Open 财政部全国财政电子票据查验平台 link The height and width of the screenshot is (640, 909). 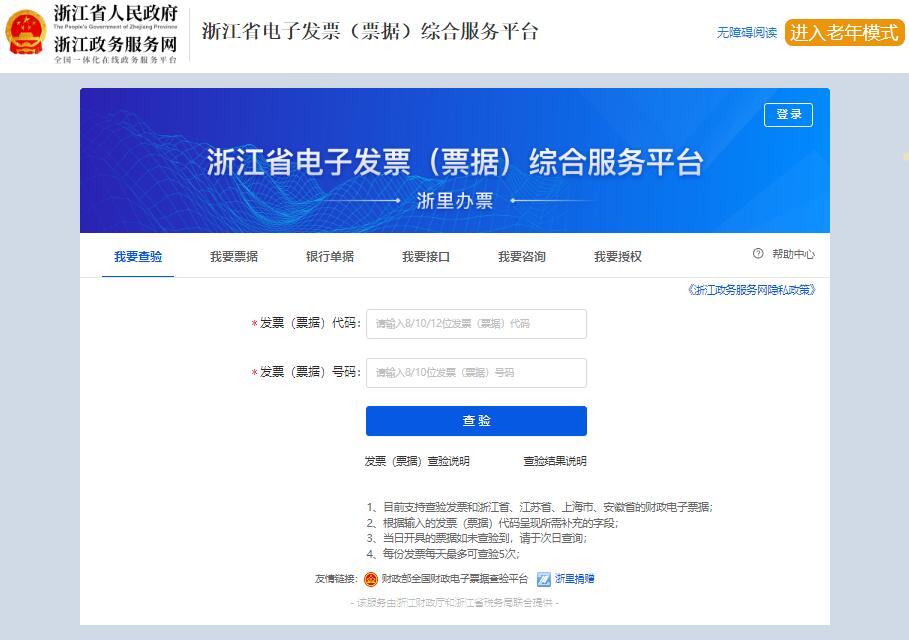tap(454, 579)
